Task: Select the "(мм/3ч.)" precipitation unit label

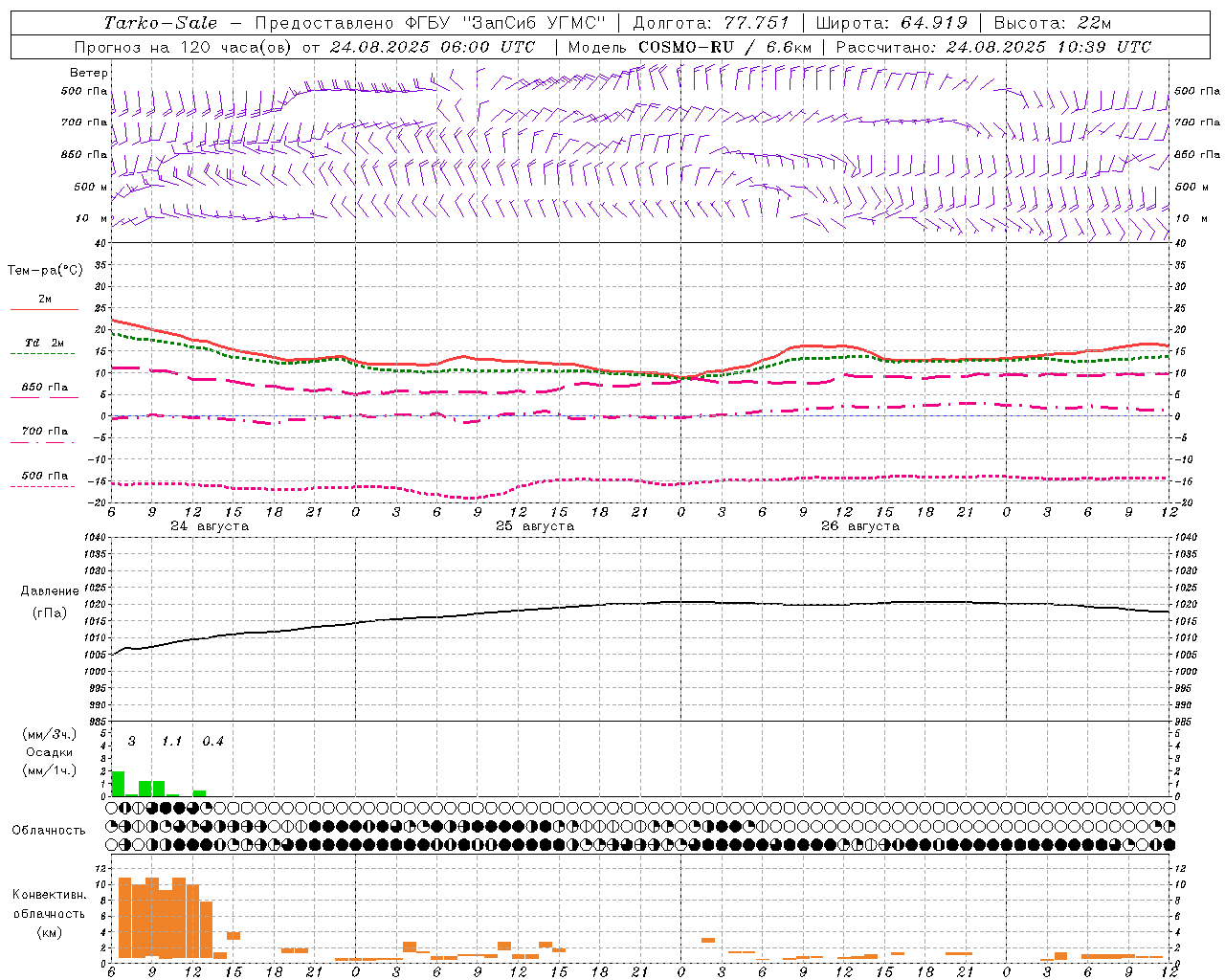Action: click(x=49, y=734)
